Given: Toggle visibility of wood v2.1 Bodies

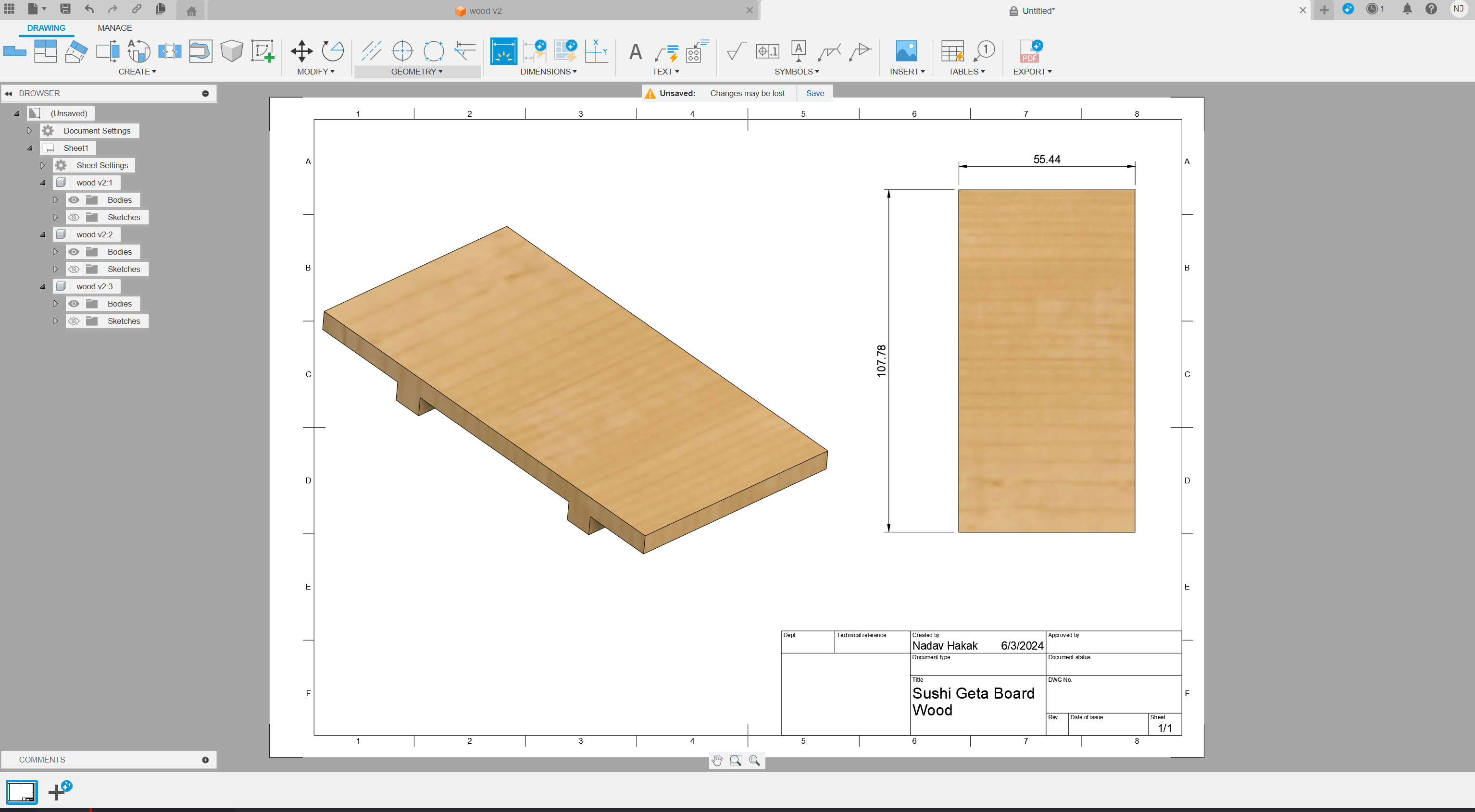Looking at the screenshot, I should (x=74, y=199).
